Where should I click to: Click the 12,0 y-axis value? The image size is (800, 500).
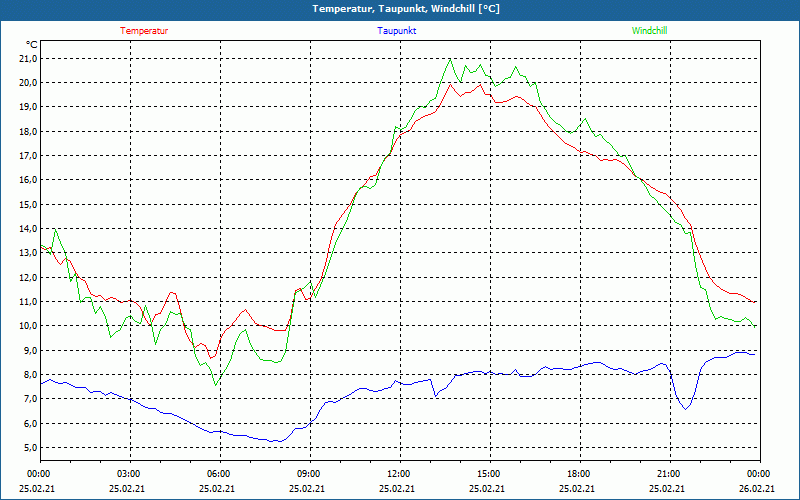click(29, 277)
